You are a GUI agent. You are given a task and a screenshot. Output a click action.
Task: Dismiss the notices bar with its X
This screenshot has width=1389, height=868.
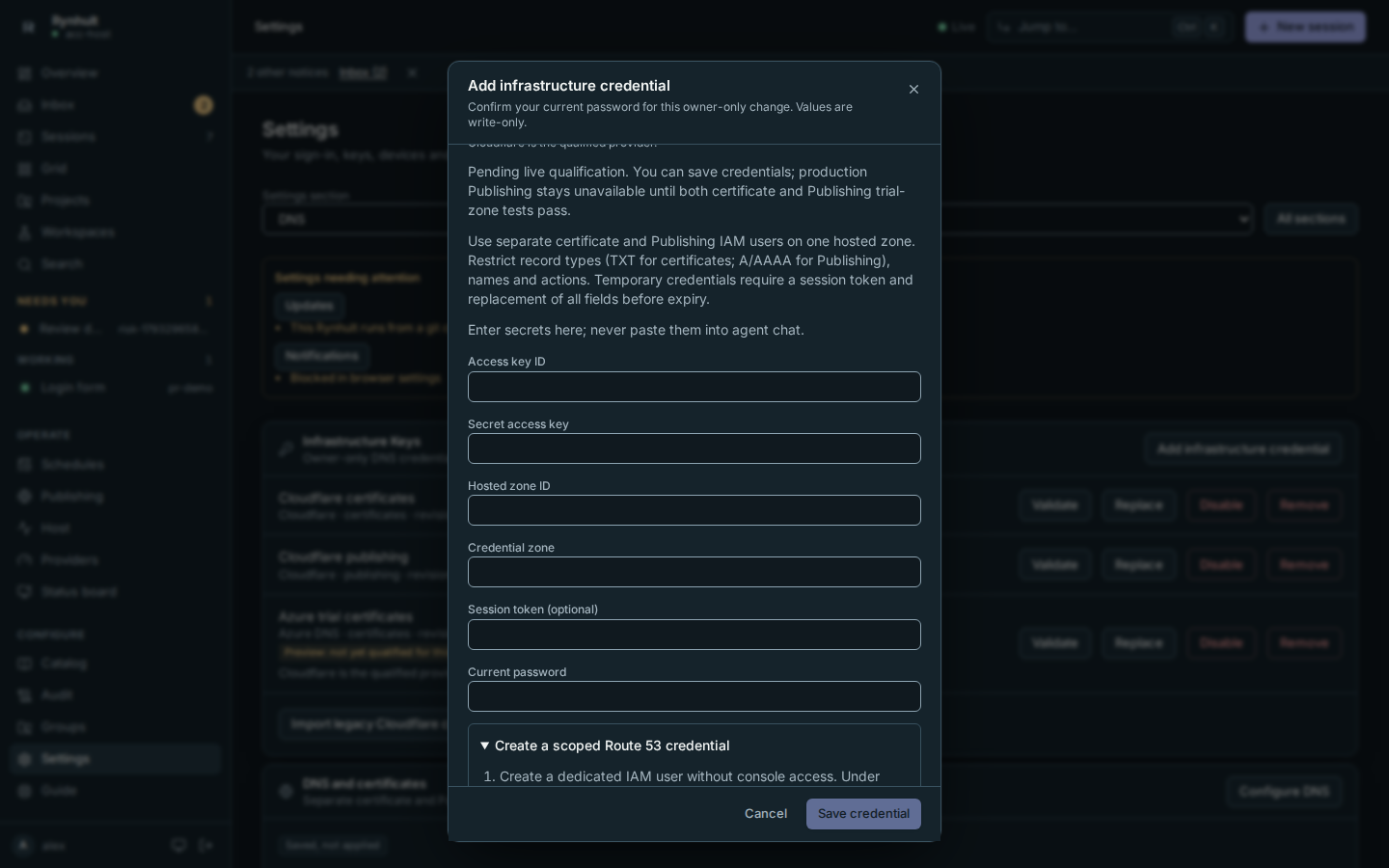pos(412,72)
